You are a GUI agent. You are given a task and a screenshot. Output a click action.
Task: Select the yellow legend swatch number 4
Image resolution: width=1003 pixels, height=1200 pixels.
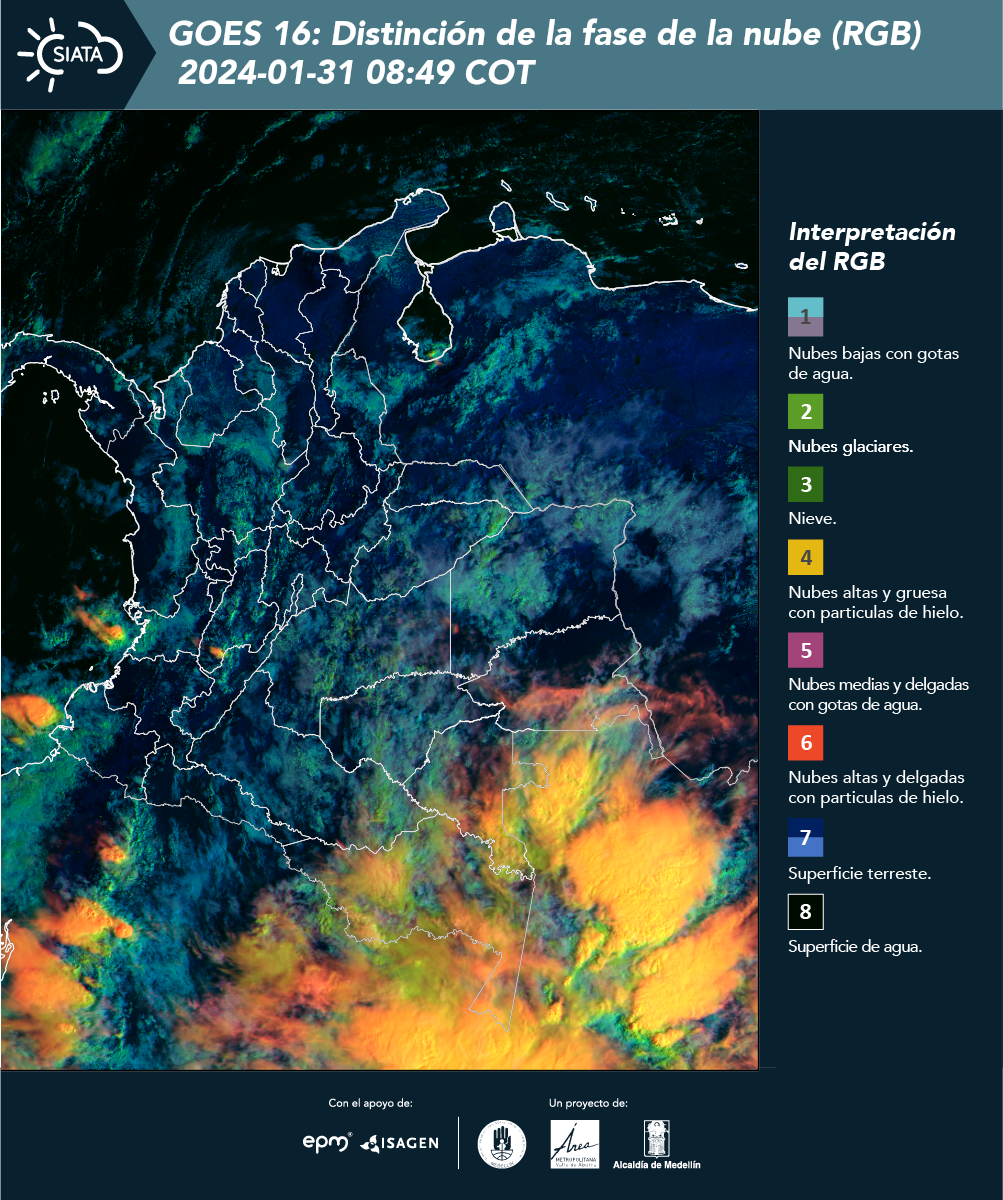(805, 557)
